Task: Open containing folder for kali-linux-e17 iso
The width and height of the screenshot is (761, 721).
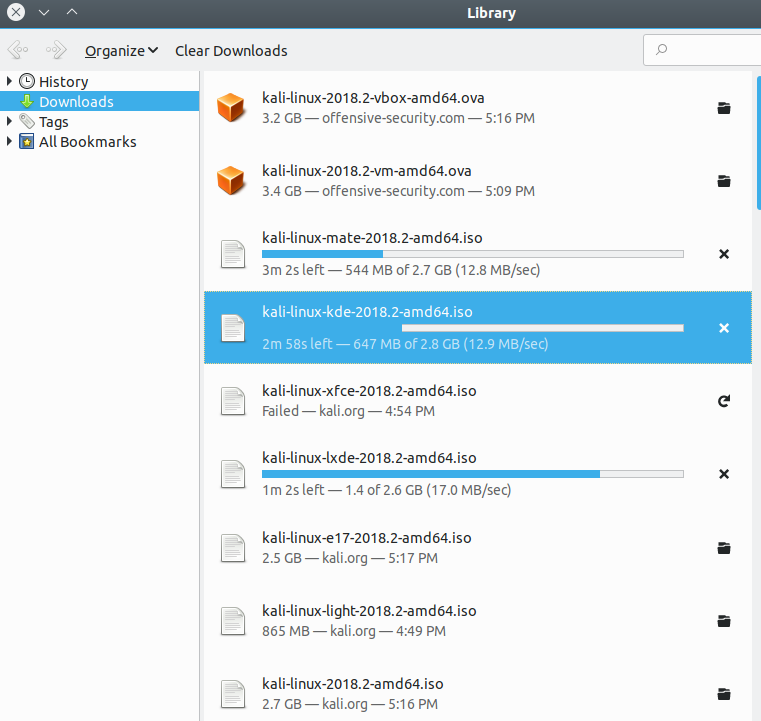Action: [724, 548]
